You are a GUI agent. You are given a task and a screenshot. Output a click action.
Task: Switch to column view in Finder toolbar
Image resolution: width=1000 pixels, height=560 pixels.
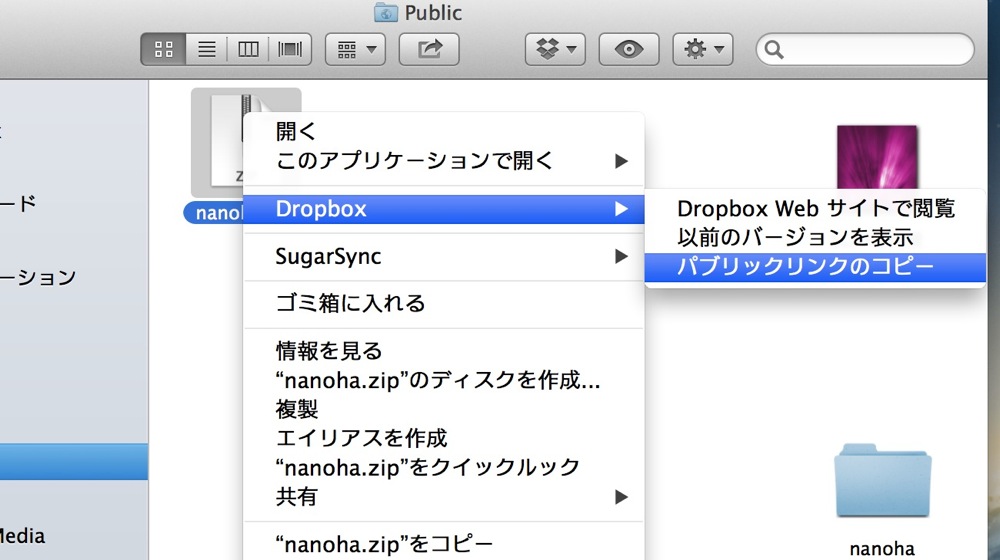pyautogui.click(x=247, y=49)
